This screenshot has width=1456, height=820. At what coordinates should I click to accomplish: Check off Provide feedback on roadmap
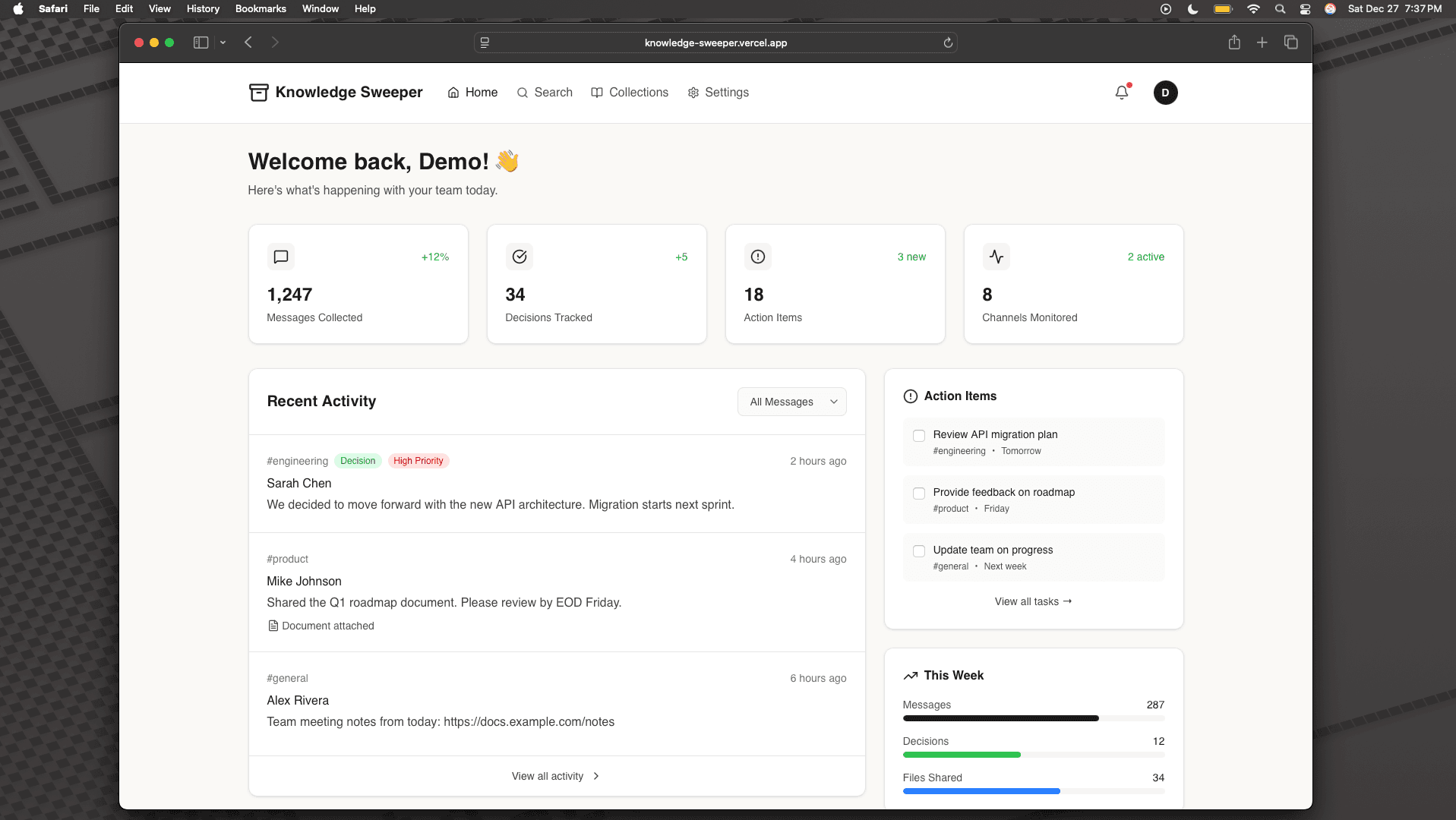(918, 494)
